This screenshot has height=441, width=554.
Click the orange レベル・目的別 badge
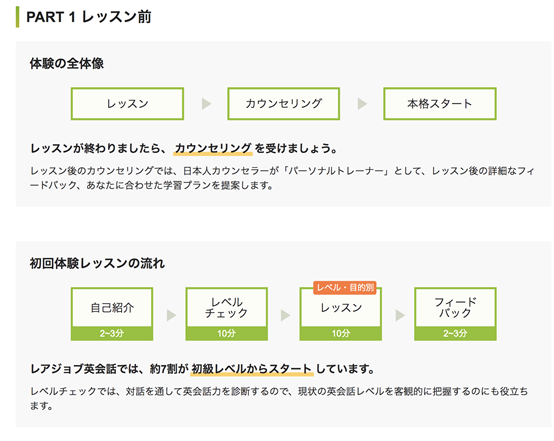click(345, 288)
